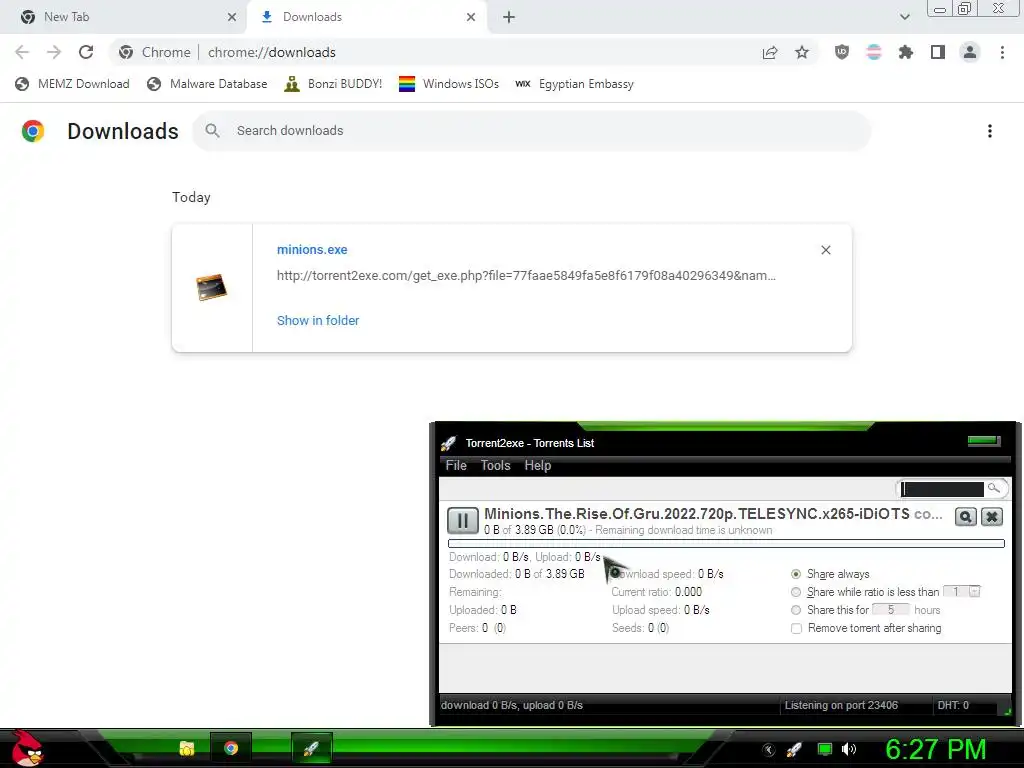Remove the Minions torrent with the X icon
This screenshot has height=768, width=1024.
point(992,517)
